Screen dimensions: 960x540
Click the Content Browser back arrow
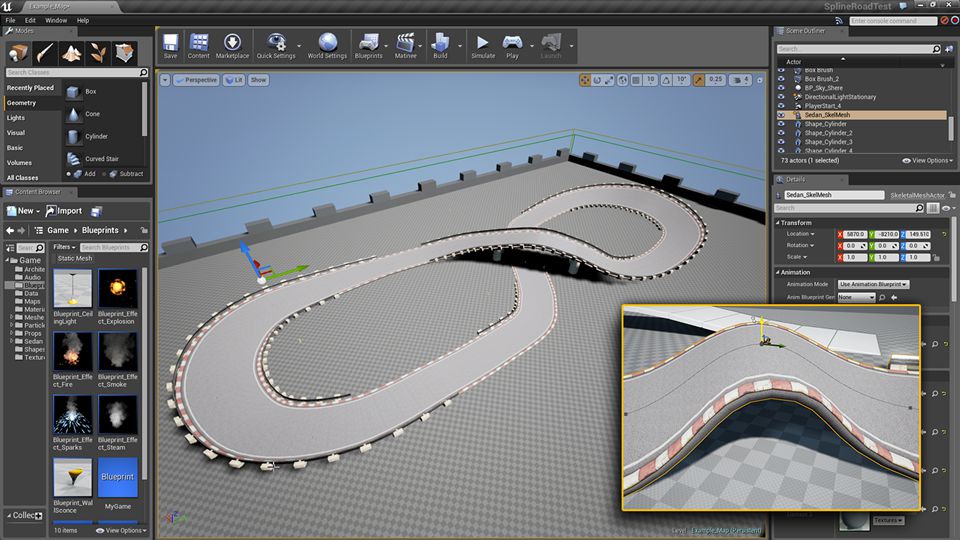pos(10,230)
